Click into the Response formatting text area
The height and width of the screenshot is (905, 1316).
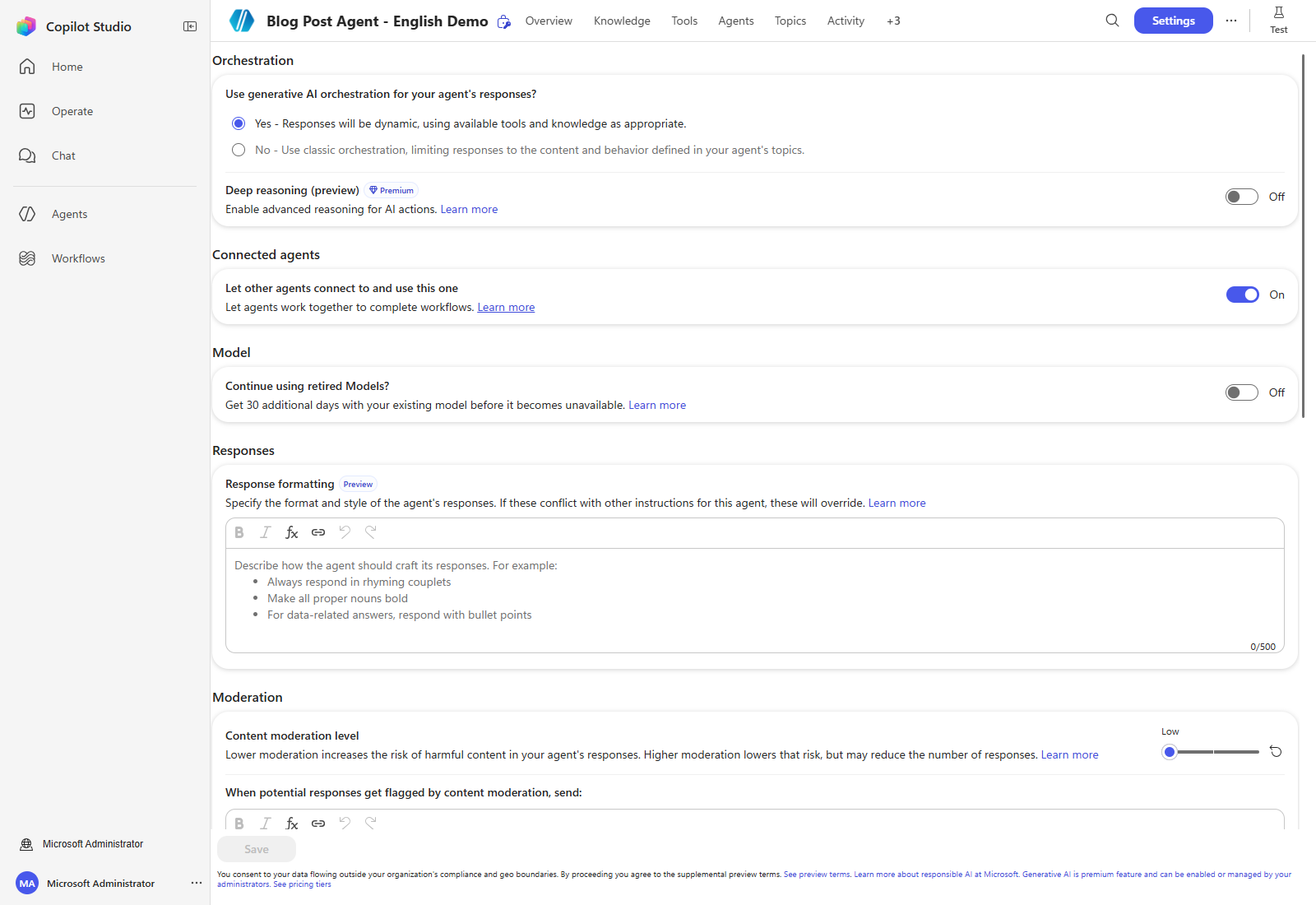click(755, 601)
